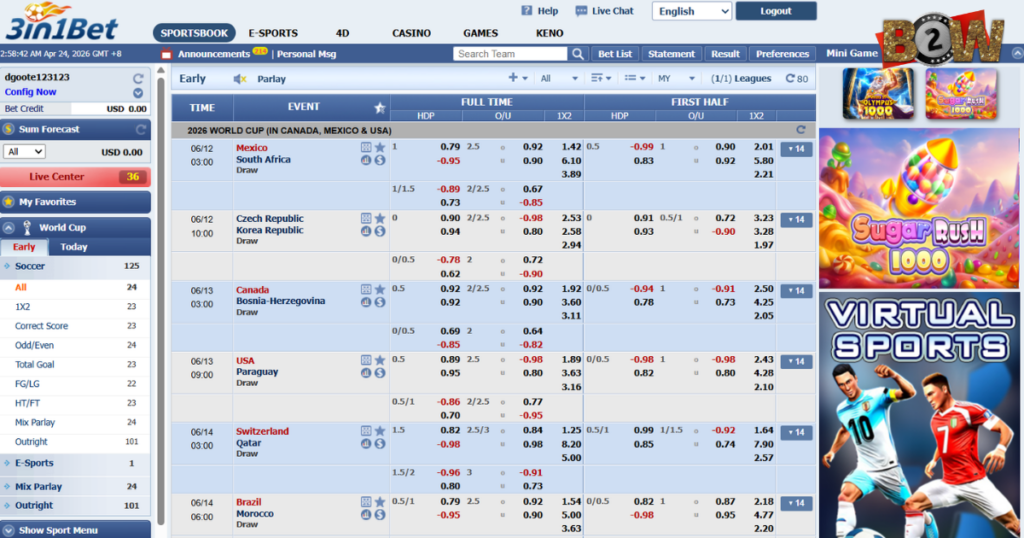Screen dimensions: 1024x538
Task: Open statistics icon for USA vs Paraguay
Action: pyautogui.click(x=366, y=373)
